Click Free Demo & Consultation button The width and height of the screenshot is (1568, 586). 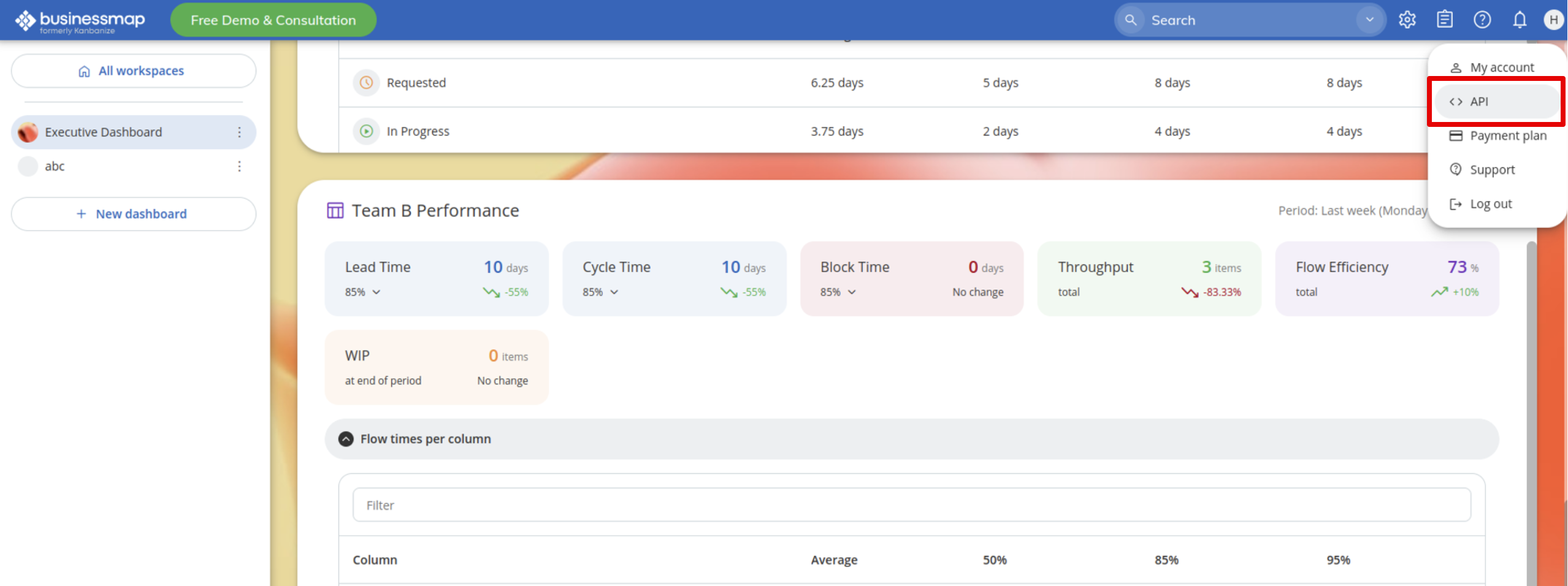coord(273,20)
